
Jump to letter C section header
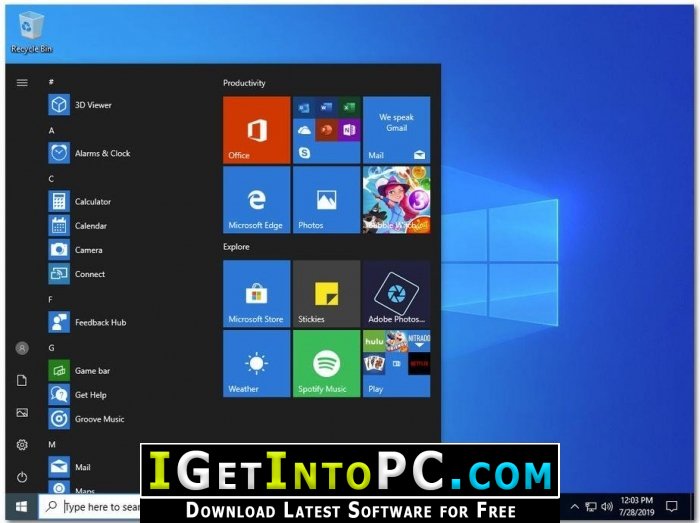(51, 178)
